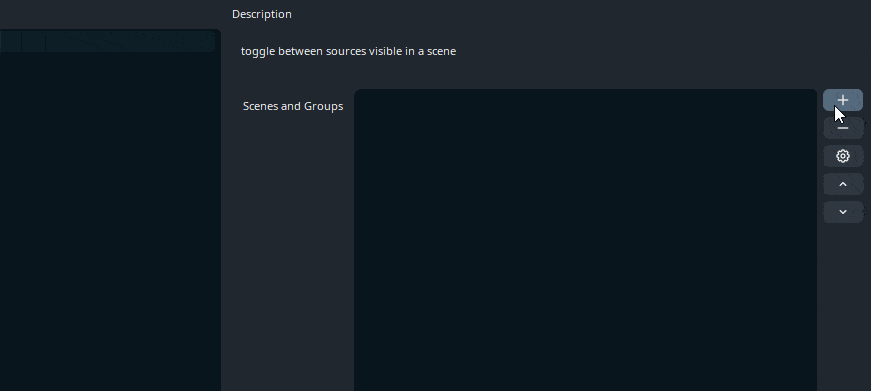Viewport: 871px width, 391px height.
Task: Move selected scene down with the chevron
Action: coord(843,212)
